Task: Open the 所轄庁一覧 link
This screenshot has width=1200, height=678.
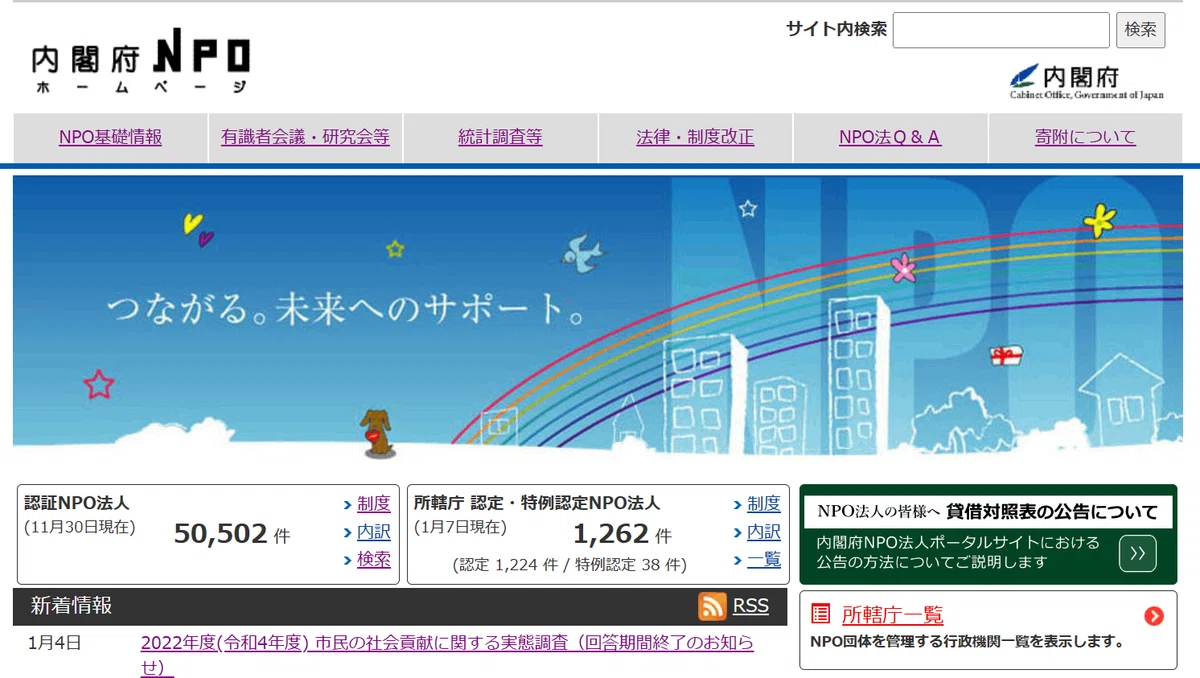Action: [x=893, y=615]
